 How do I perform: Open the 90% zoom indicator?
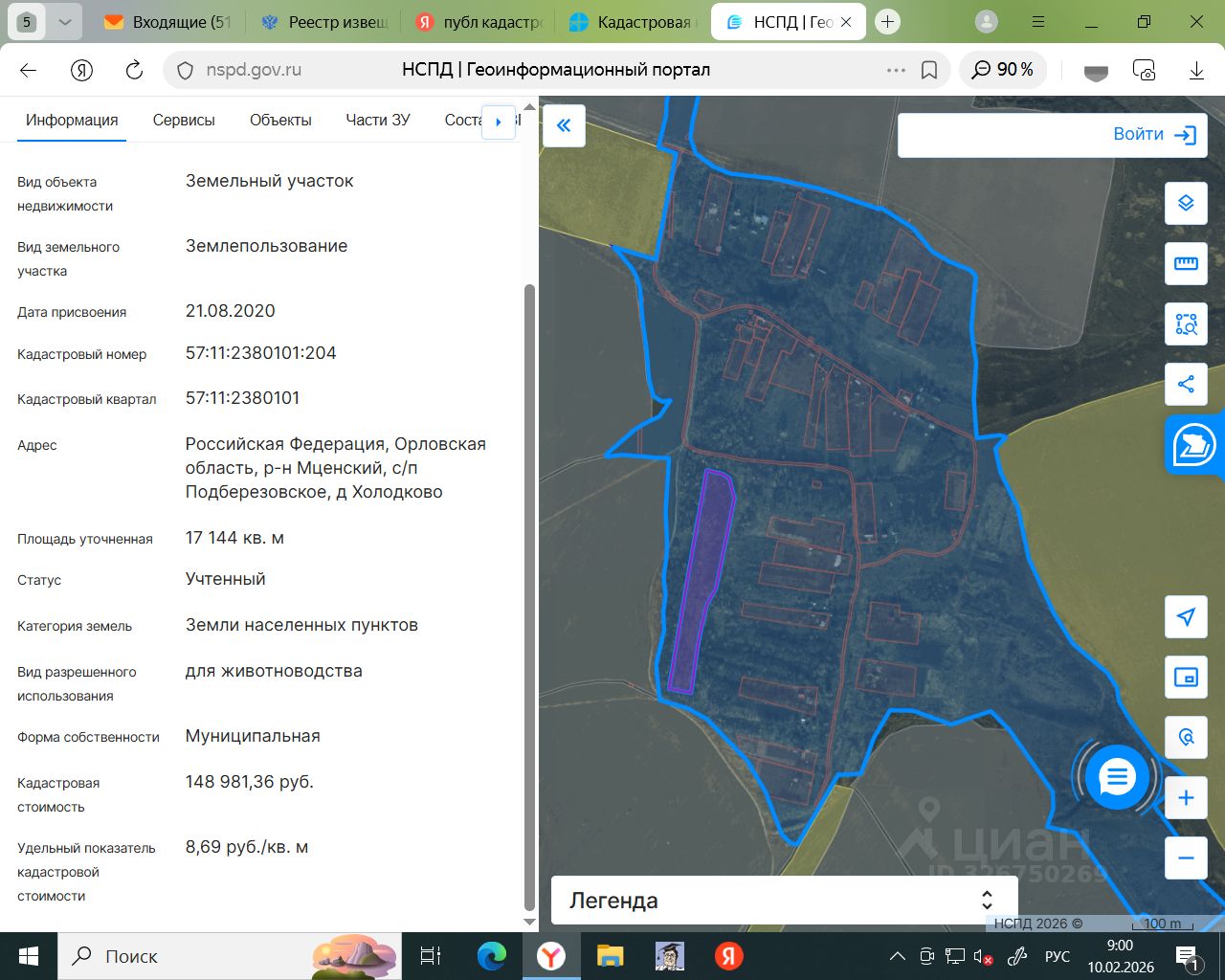(x=1003, y=70)
